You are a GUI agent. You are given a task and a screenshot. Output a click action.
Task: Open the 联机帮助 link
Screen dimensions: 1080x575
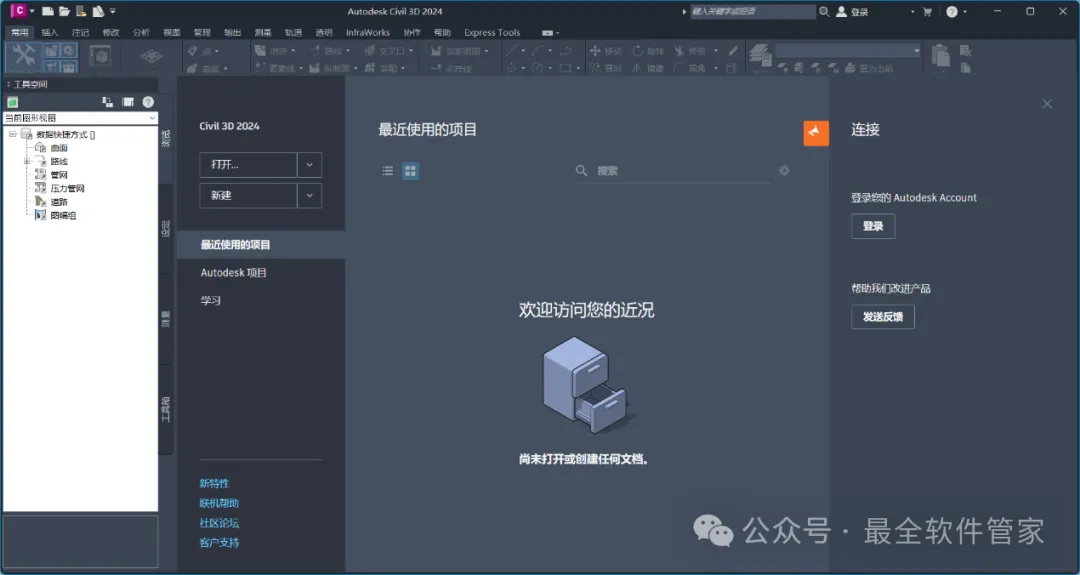(x=219, y=503)
